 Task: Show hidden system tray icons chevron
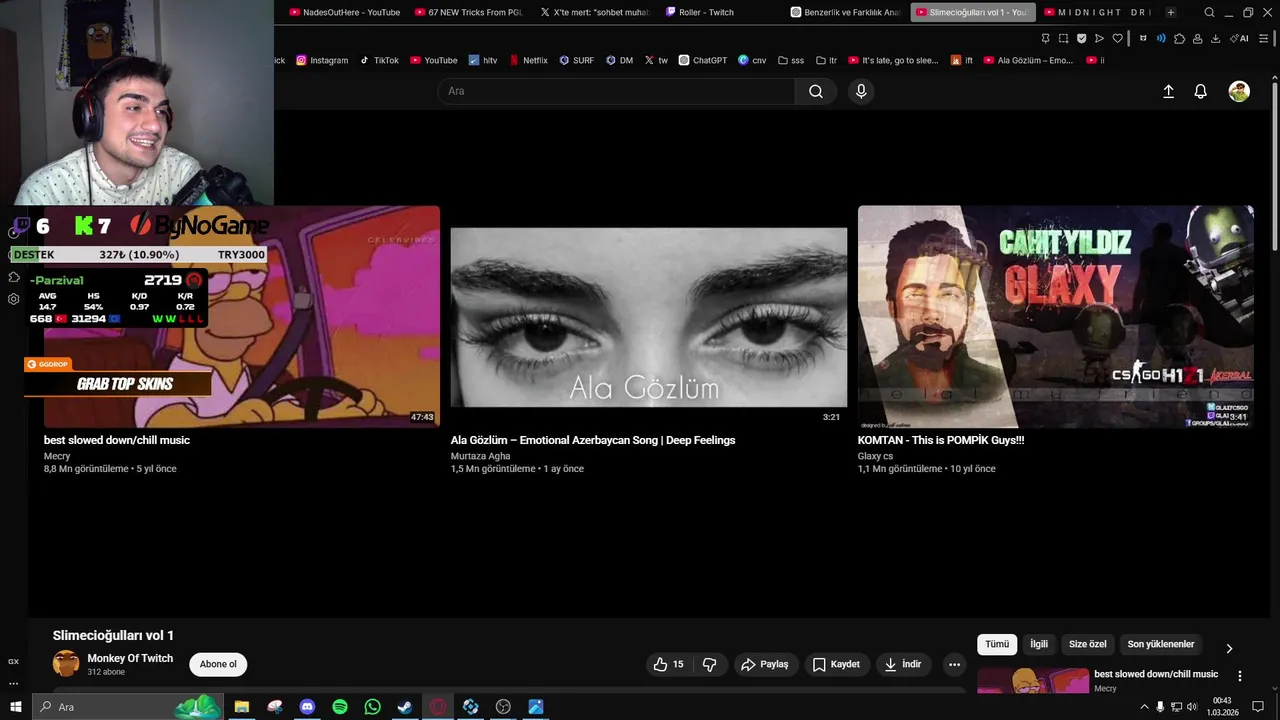click(x=1144, y=707)
